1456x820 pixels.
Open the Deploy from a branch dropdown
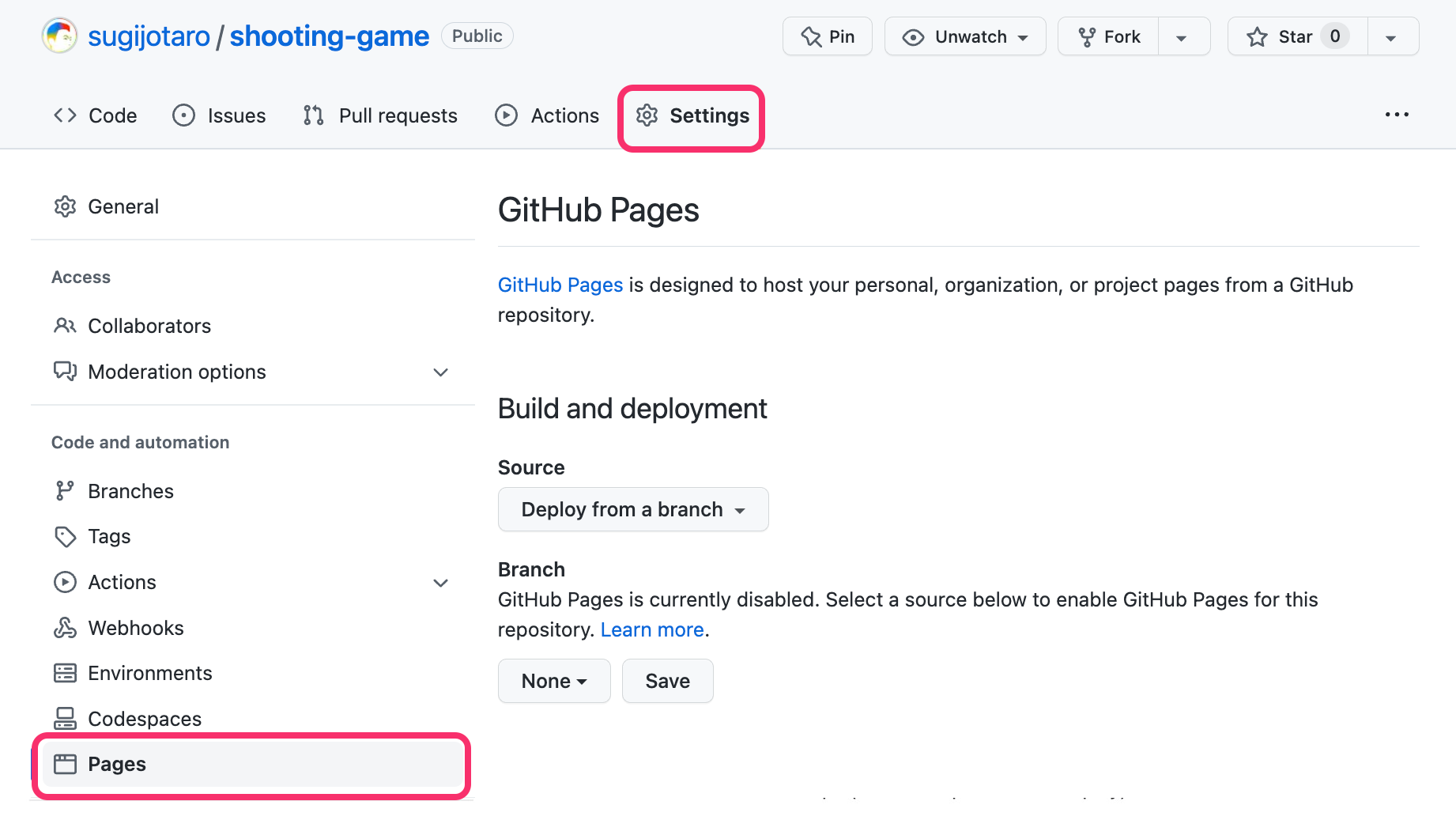(x=632, y=509)
